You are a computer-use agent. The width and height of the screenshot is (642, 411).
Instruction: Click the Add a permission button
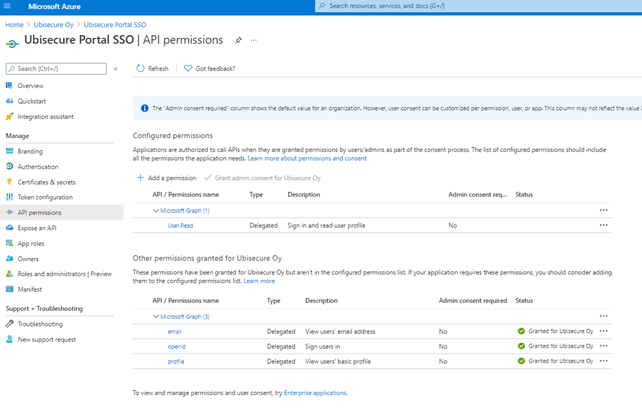click(x=167, y=178)
